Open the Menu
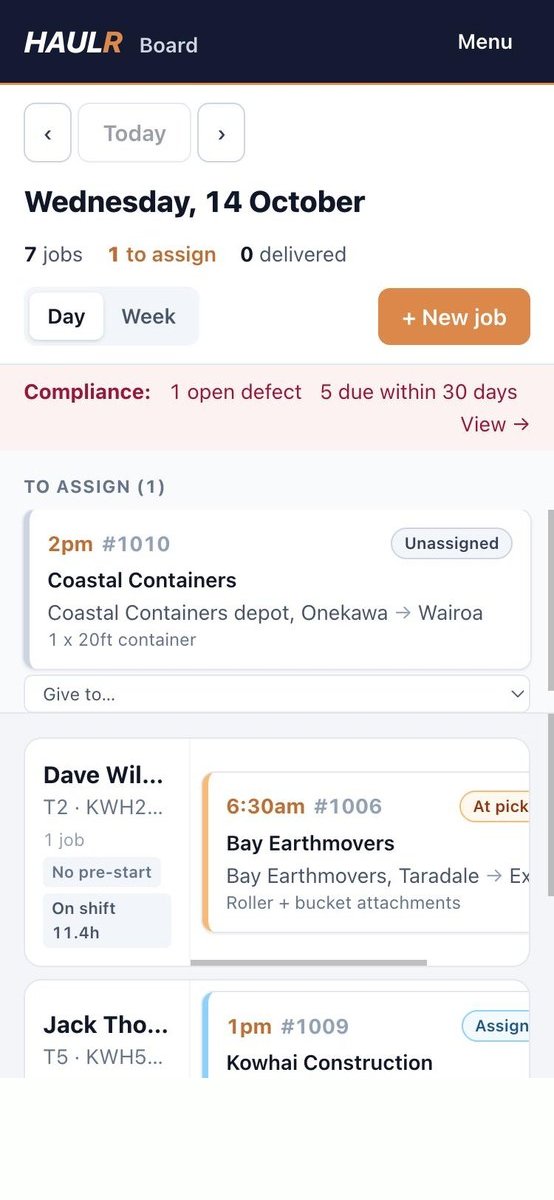 tap(485, 42)
